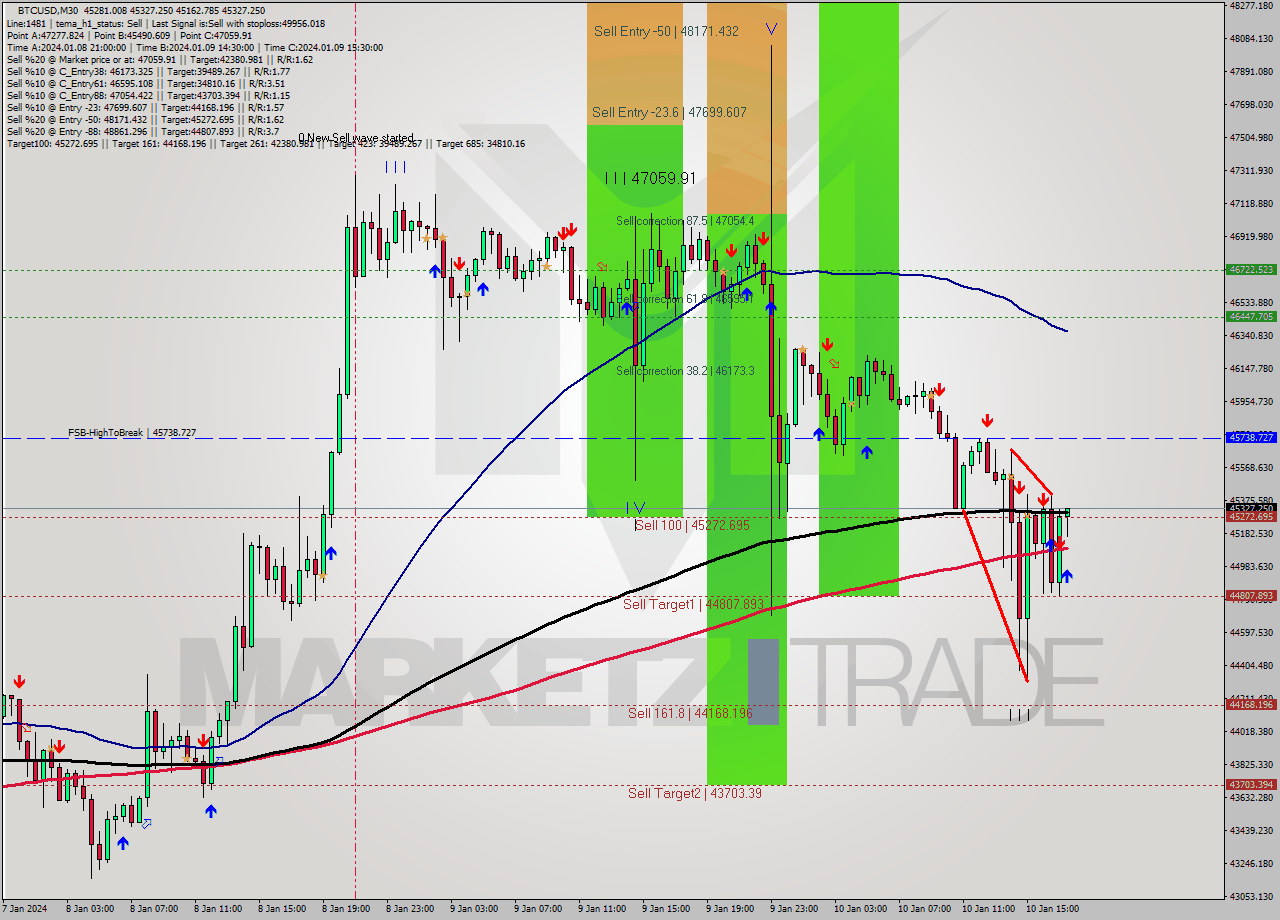Click the 'Sell %20 @ Entry -50' info line
The width and height of the screenshot is (1280, 920).
[x=145, y=120]
